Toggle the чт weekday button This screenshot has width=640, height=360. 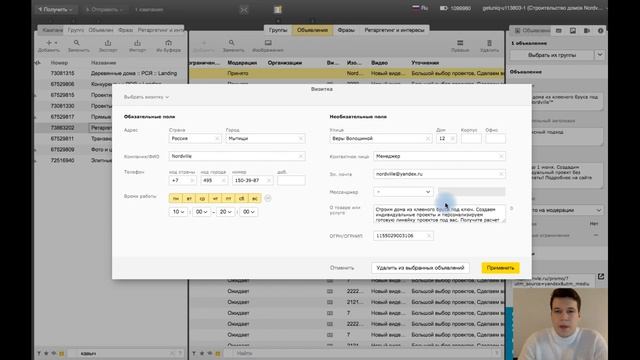pyautogui.click(x=215, y=198)
